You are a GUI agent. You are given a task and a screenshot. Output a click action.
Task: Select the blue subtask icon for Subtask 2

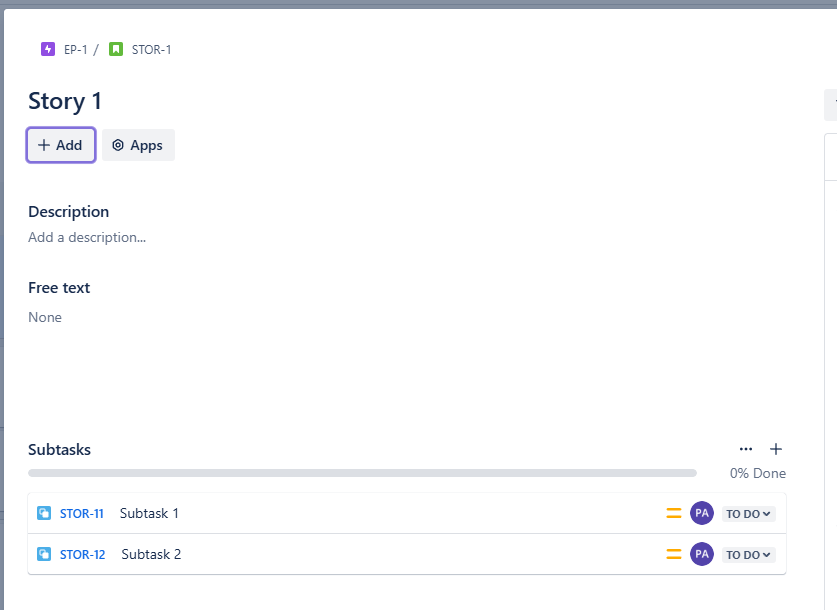click(44, 553)
